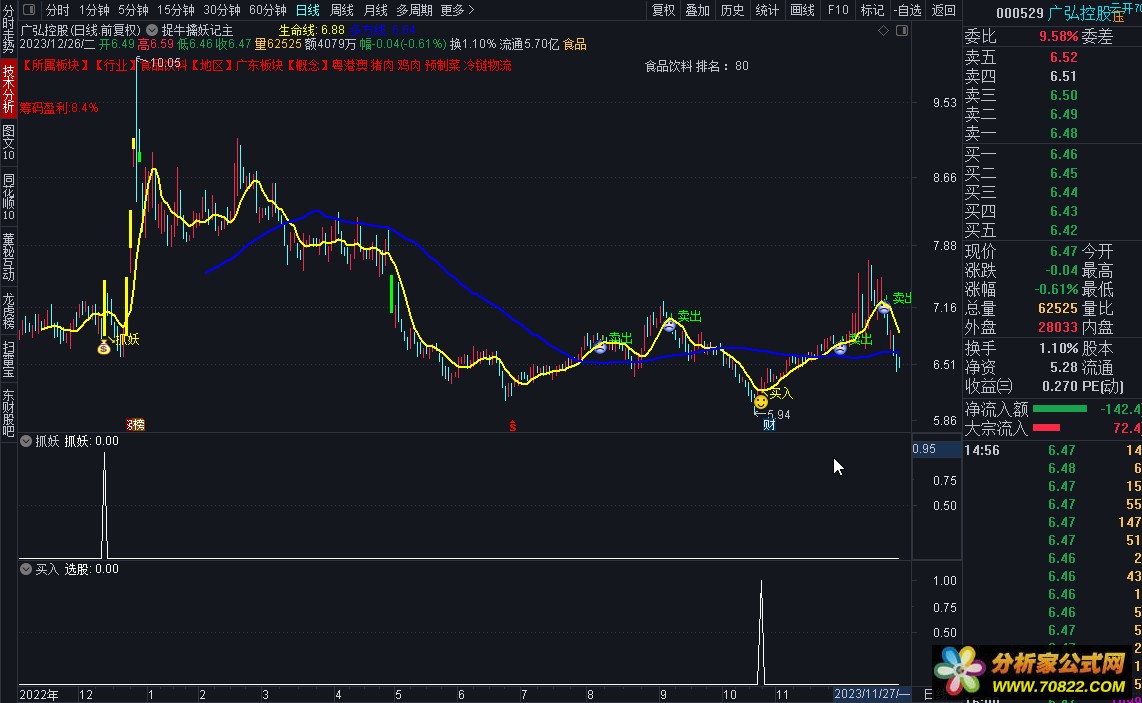Click the 冷链物流 concept link
Screen dimensions: 1142x703
[x=487, y=66]
